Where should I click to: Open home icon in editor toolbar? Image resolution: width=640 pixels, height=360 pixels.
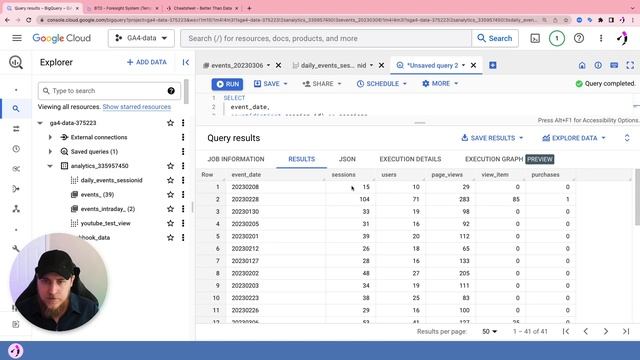(582, 65)
